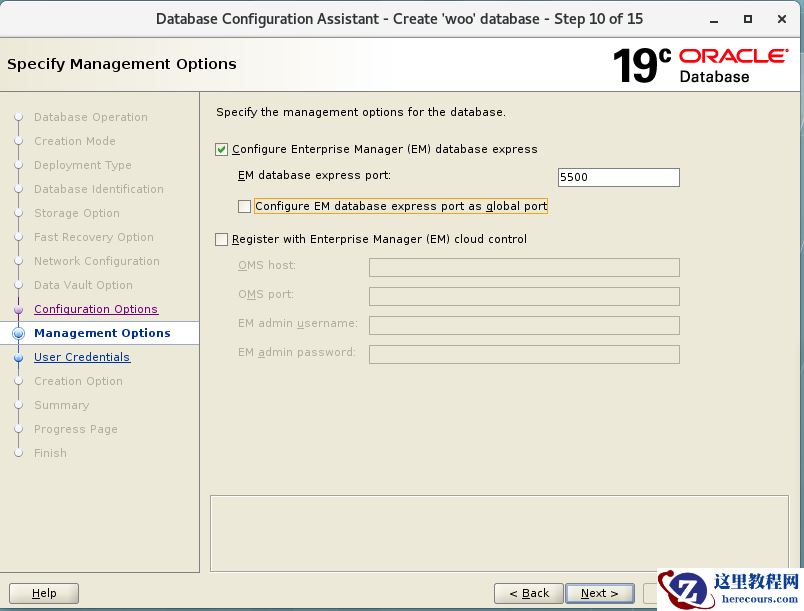Click Configuration Options step bullet icon
The width and height of the screenshot is (804, 611).
(18, 310)
